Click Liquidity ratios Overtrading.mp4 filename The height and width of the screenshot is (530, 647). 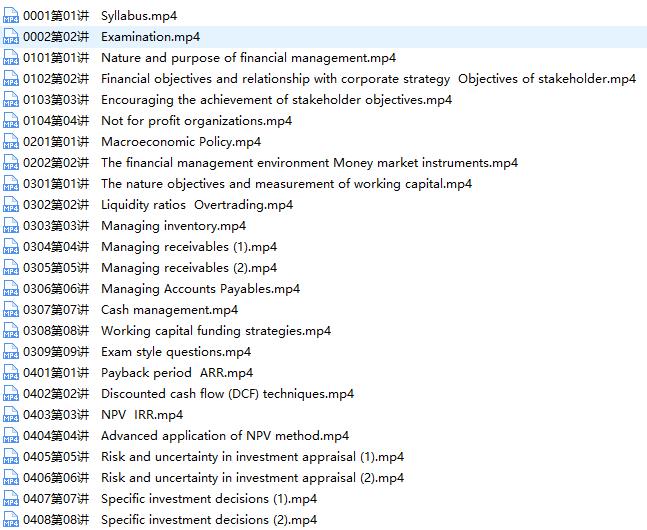197,205
